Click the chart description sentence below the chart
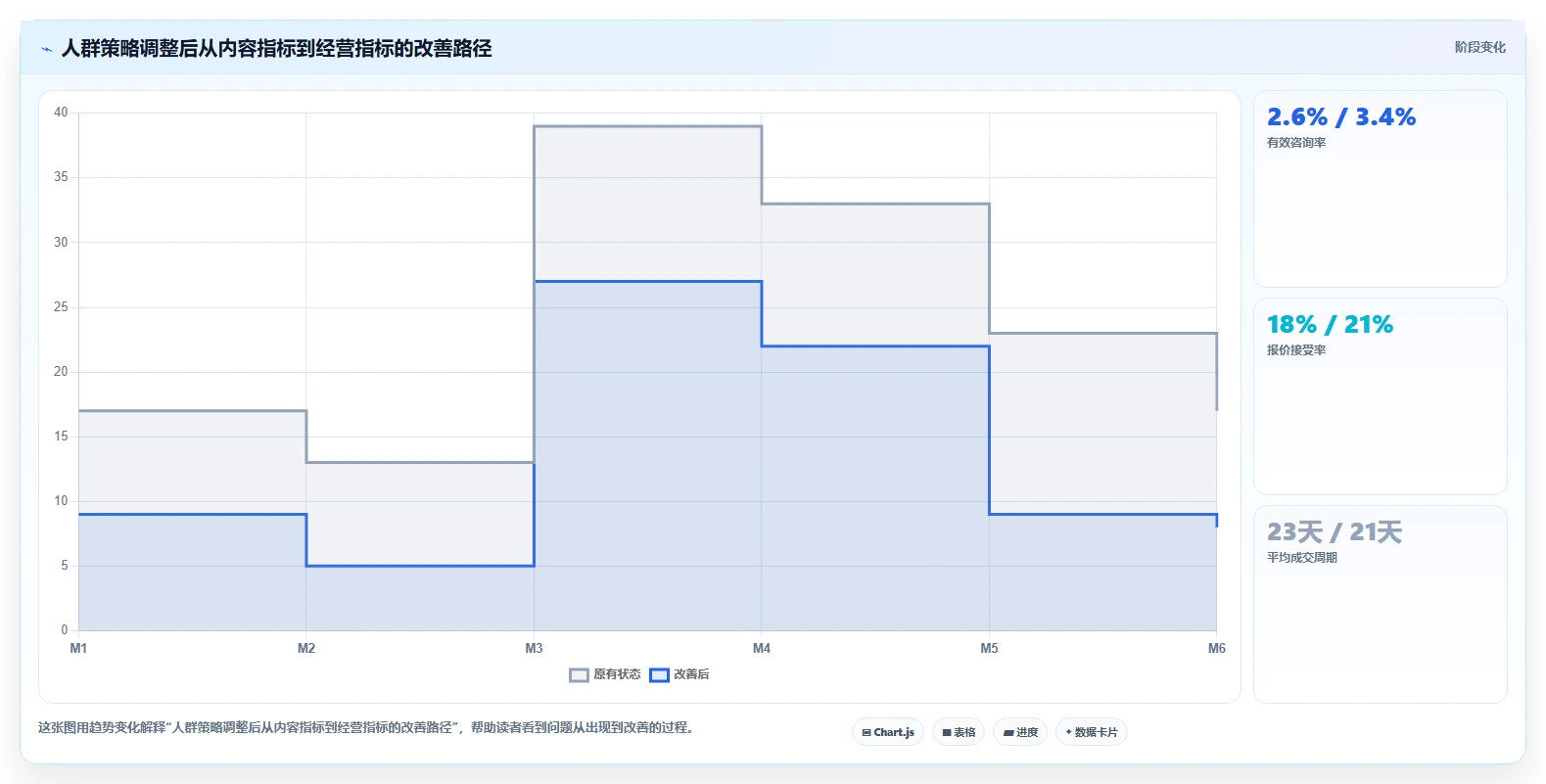 366,727
